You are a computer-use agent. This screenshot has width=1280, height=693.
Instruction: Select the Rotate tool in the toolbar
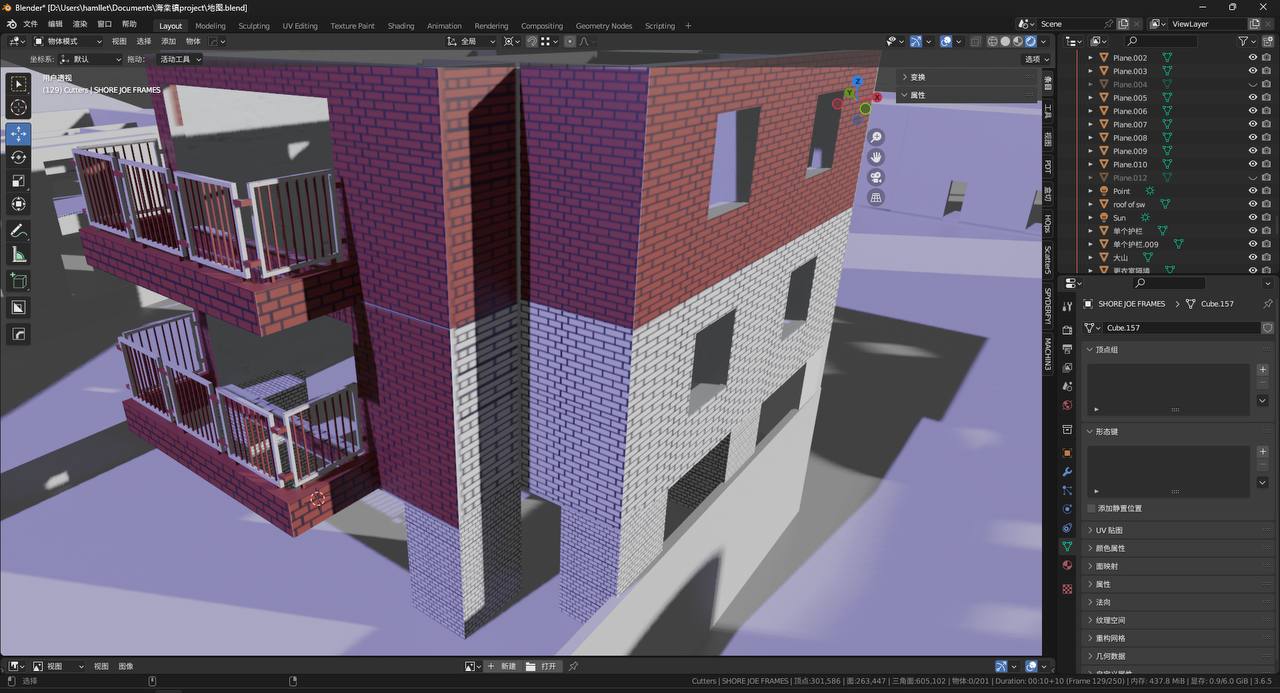pyautogui.click(x=18, y=157)
